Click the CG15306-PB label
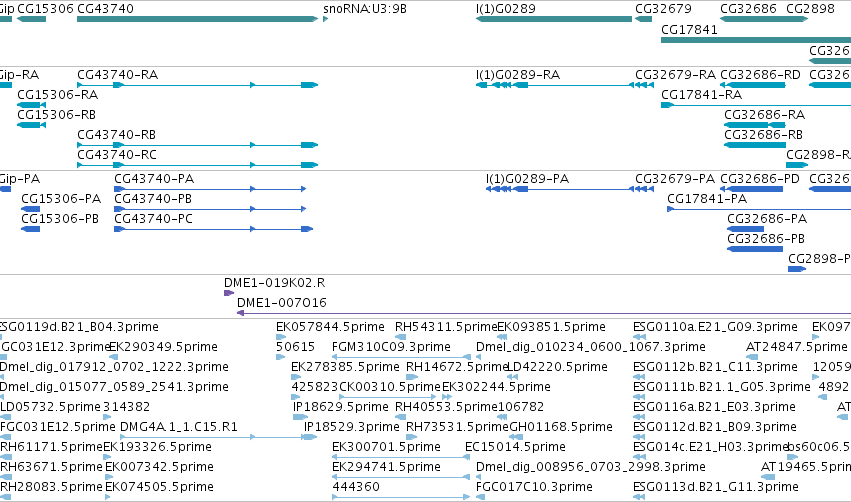Screen dimensions: 851x502 (x=60, y=219)
